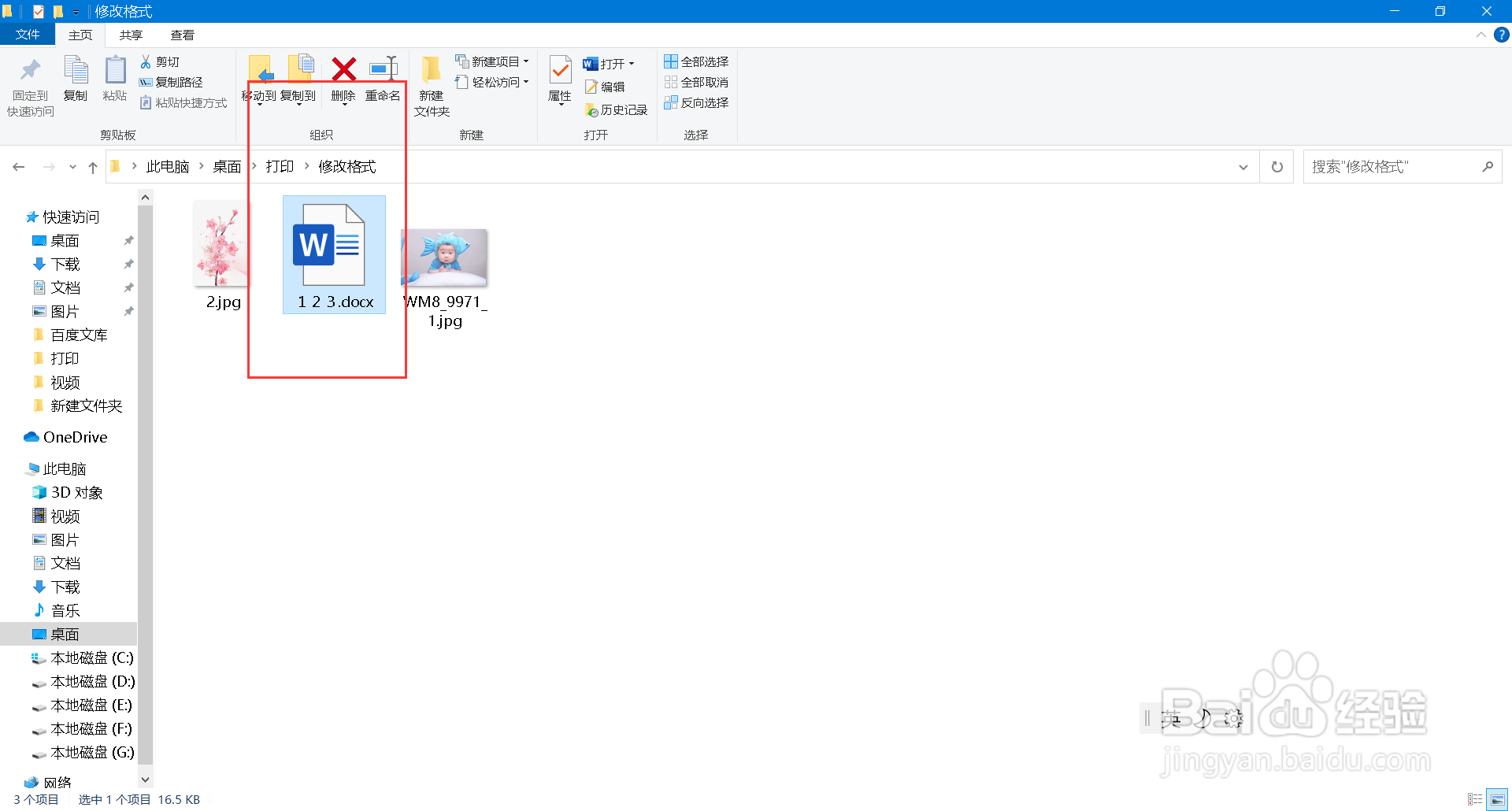Expand the Easy access dropdown

click(x=492, y=82)
